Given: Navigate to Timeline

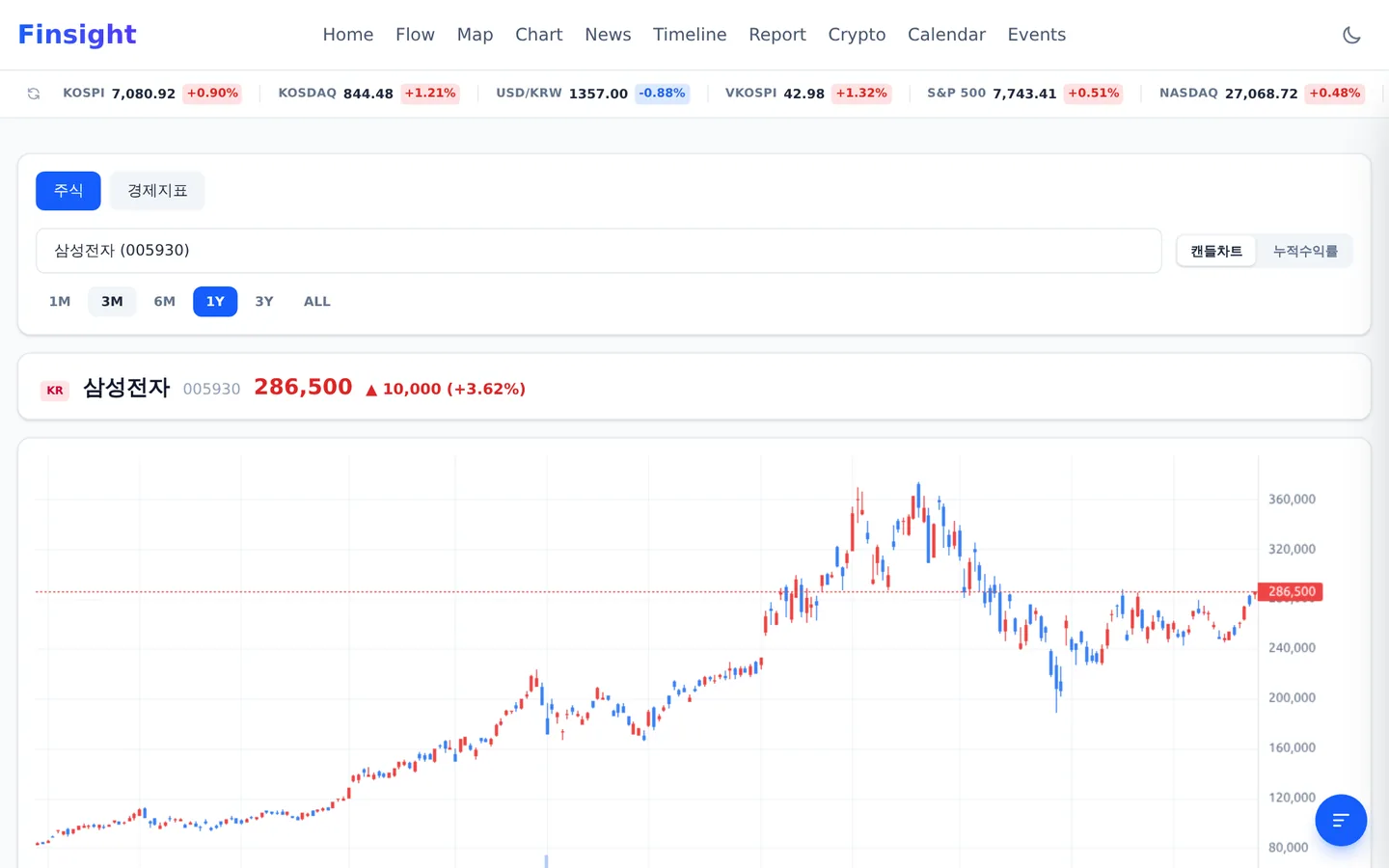Looking at the screenshot, I should 690,35.
